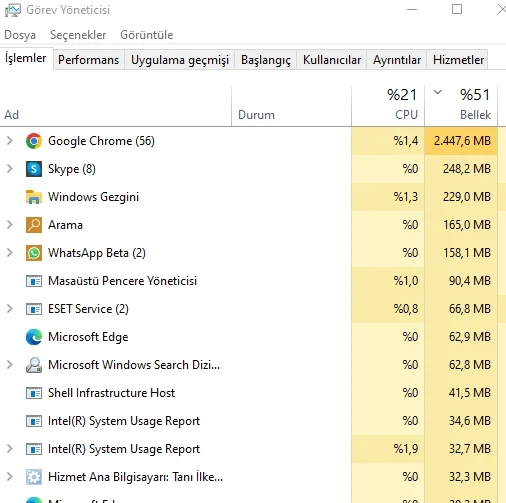Expand the Skype (8) process group

10,169
